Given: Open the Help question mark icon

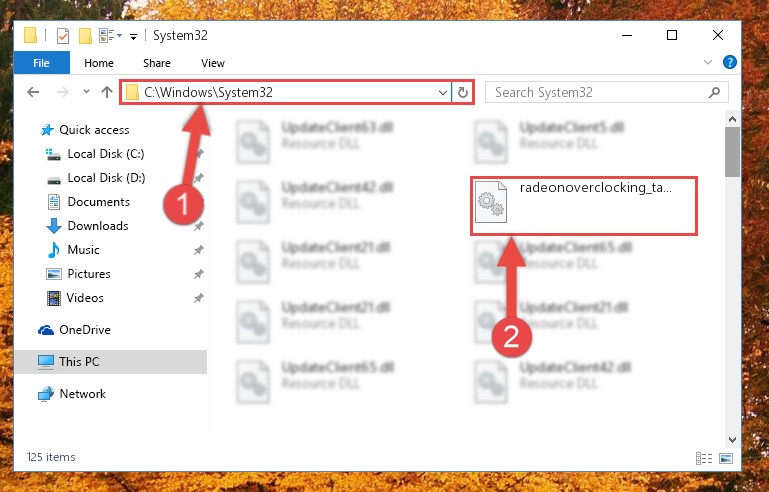Looking at the screenshot, I should (729, 62).
